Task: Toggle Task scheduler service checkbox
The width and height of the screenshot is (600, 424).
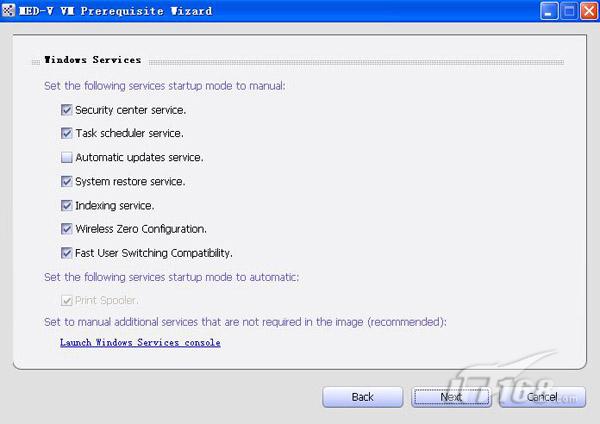Action: click(67, 133)
